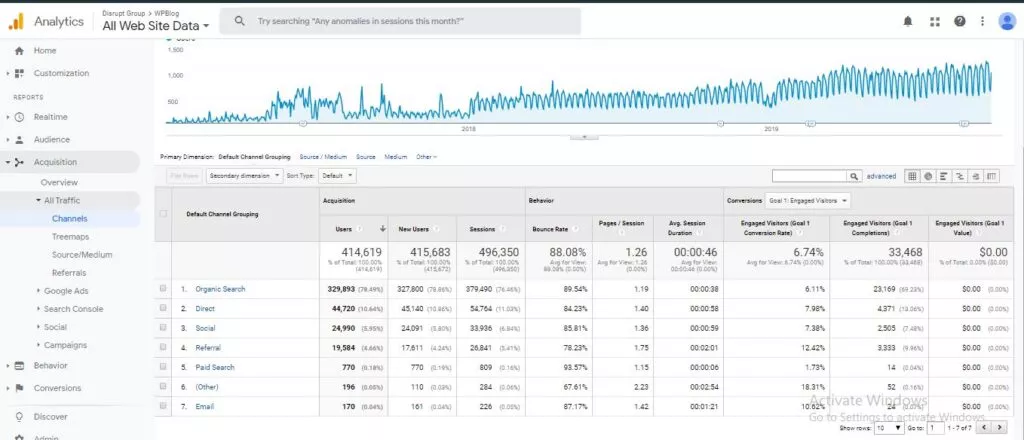This screenshot has width=1024, height=440.
Task: Click the table search magnifier button
Action: click(854, 176)
